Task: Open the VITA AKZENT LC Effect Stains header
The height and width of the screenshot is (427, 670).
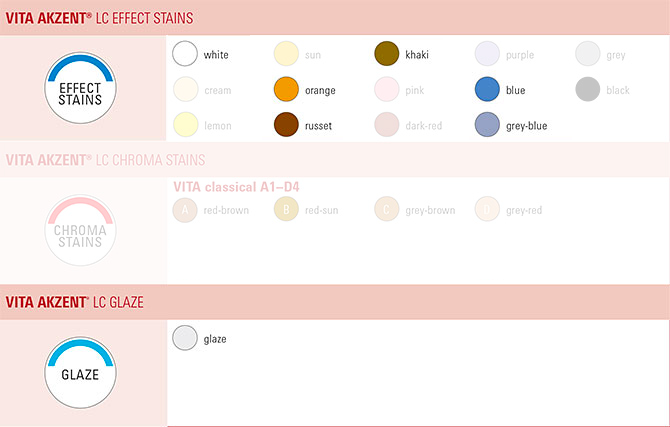Action: coord(99,18)
